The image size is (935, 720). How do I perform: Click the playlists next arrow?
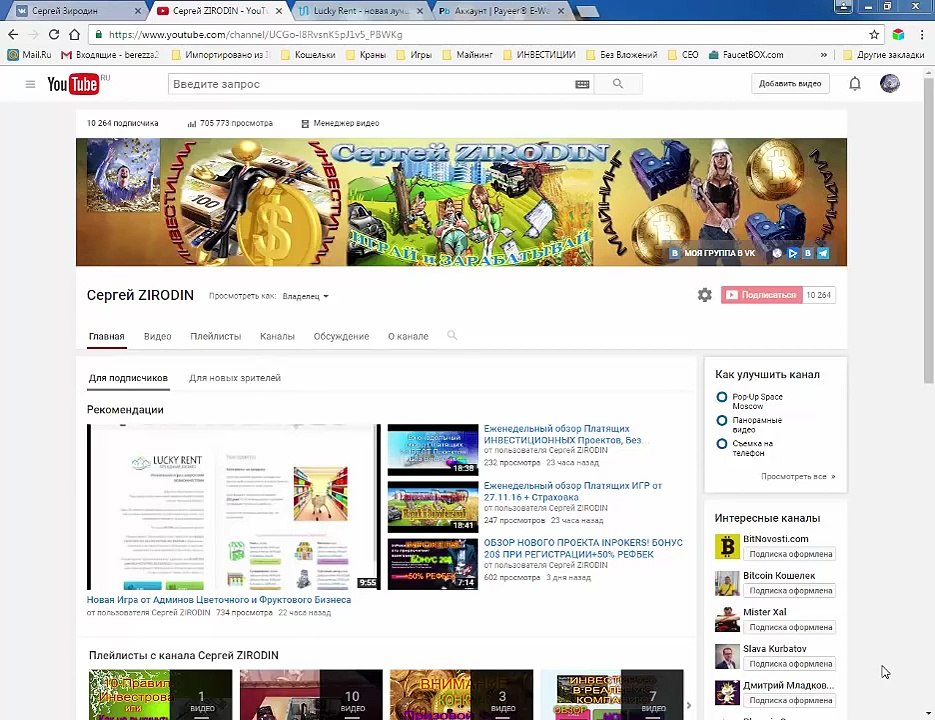(689, 705)
